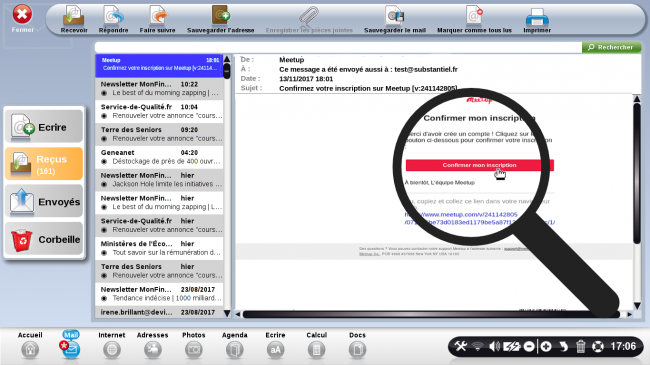Click message list scroll down arrow
Image resolution: width=650 pixels, height=365 pixels.
tap(227, 314)
